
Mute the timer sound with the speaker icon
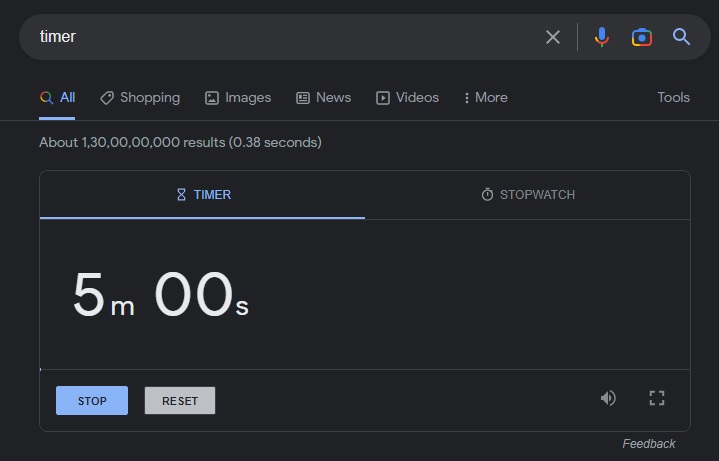608,398
